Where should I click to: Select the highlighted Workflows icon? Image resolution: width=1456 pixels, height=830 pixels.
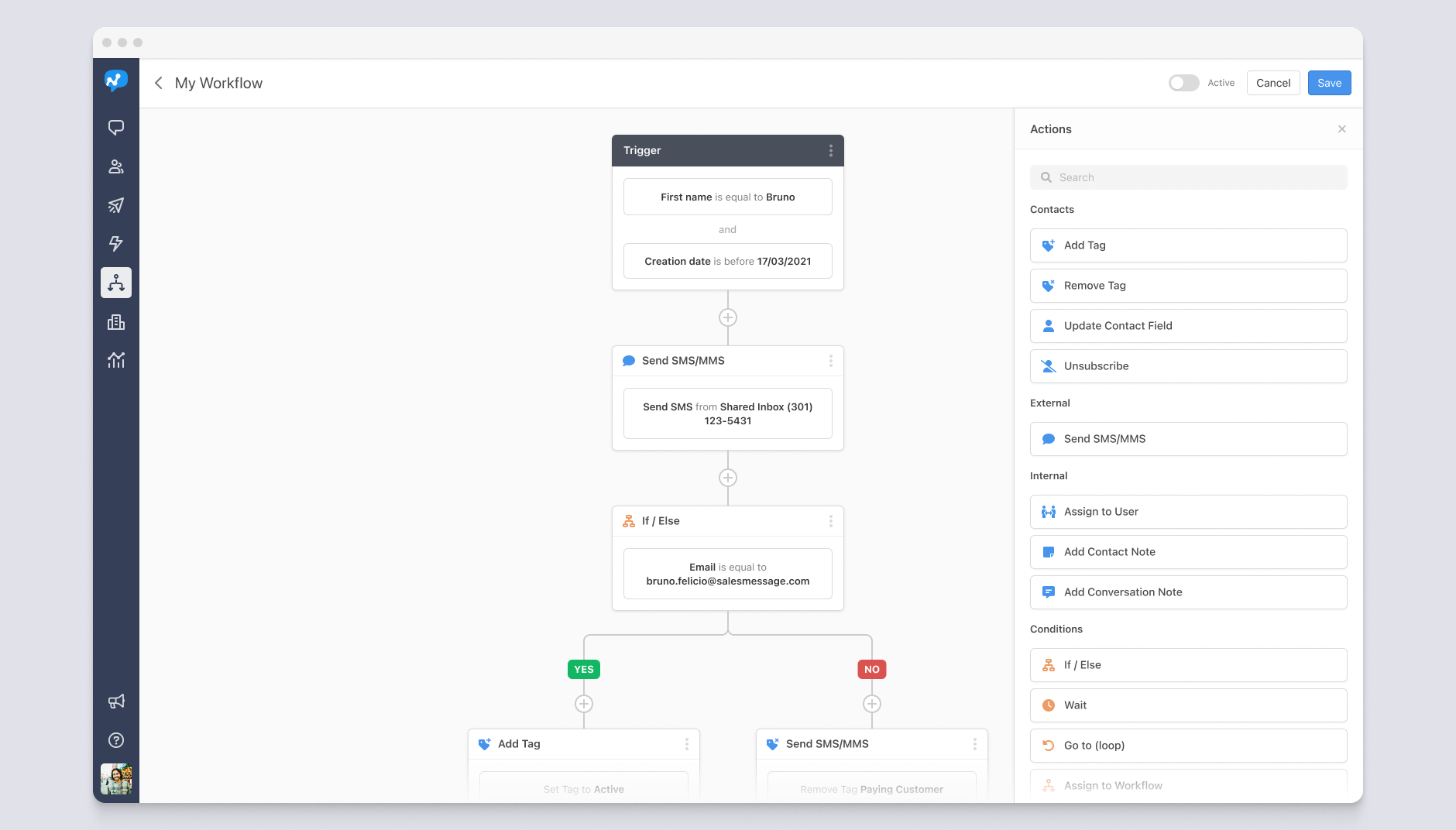(x=116, y=282)
